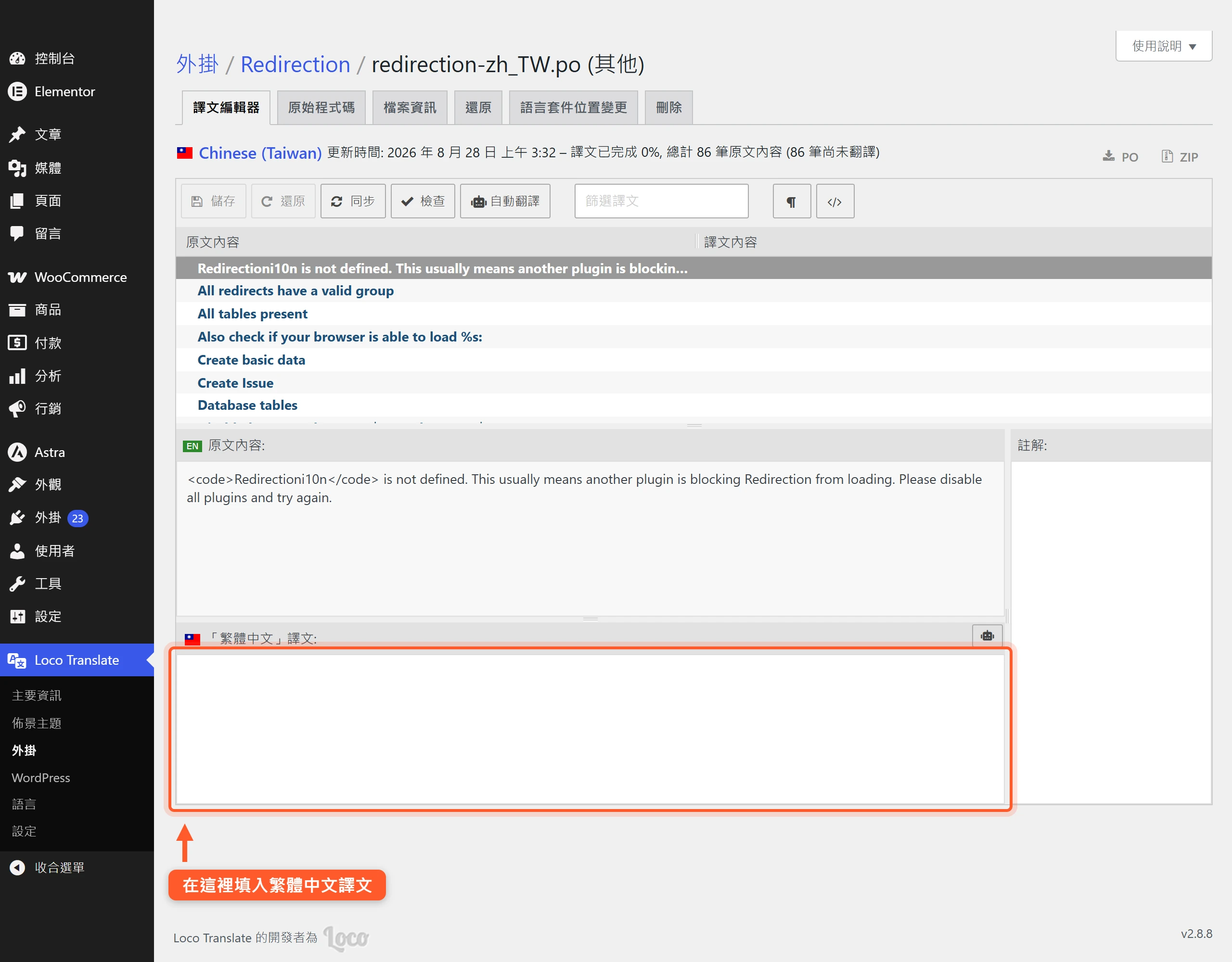1232x962 pixels.
Task: Select the 'Database tables' string
Action: click(694, 405)
